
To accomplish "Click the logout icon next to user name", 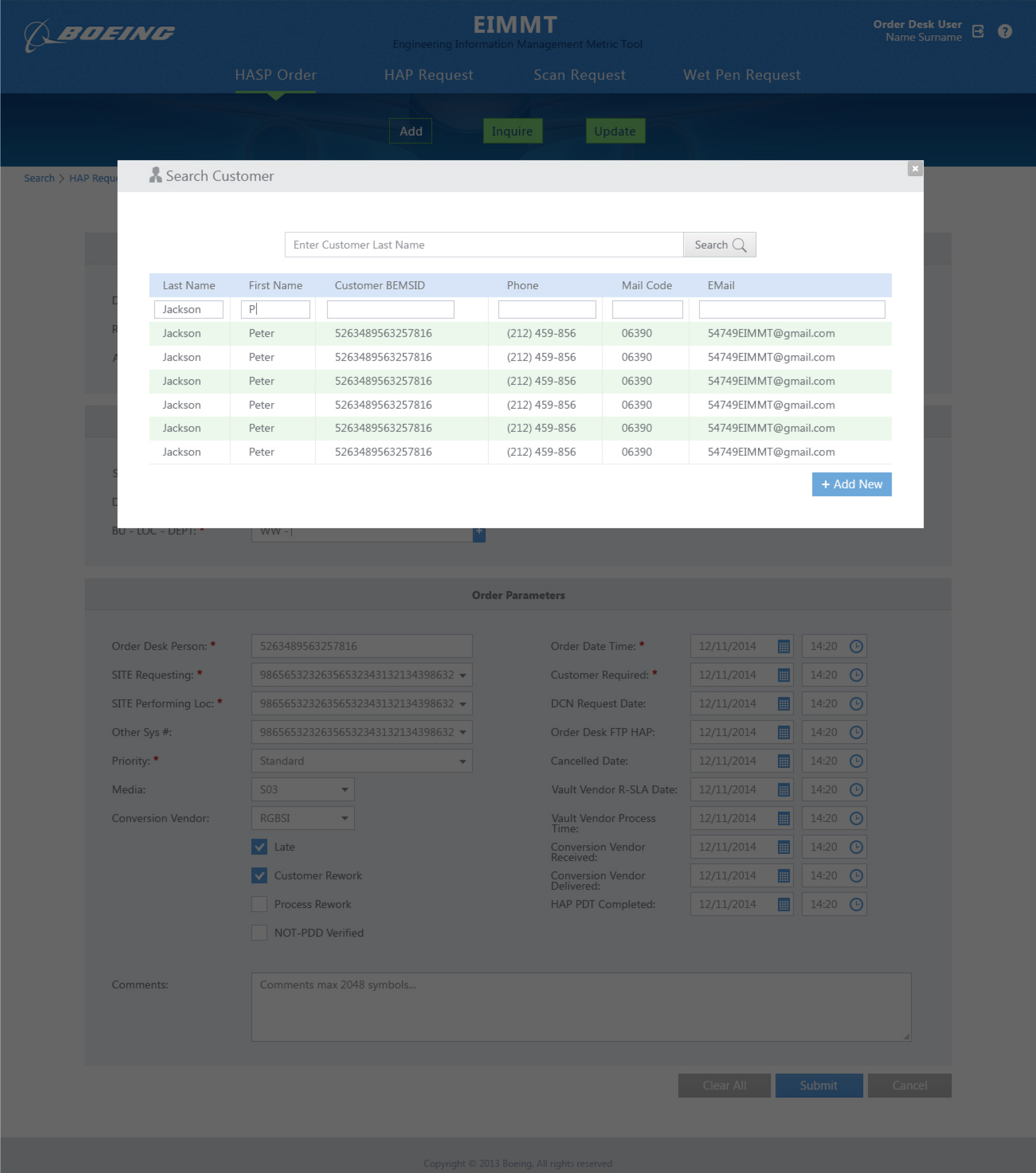I will click(x=978, y=32).
